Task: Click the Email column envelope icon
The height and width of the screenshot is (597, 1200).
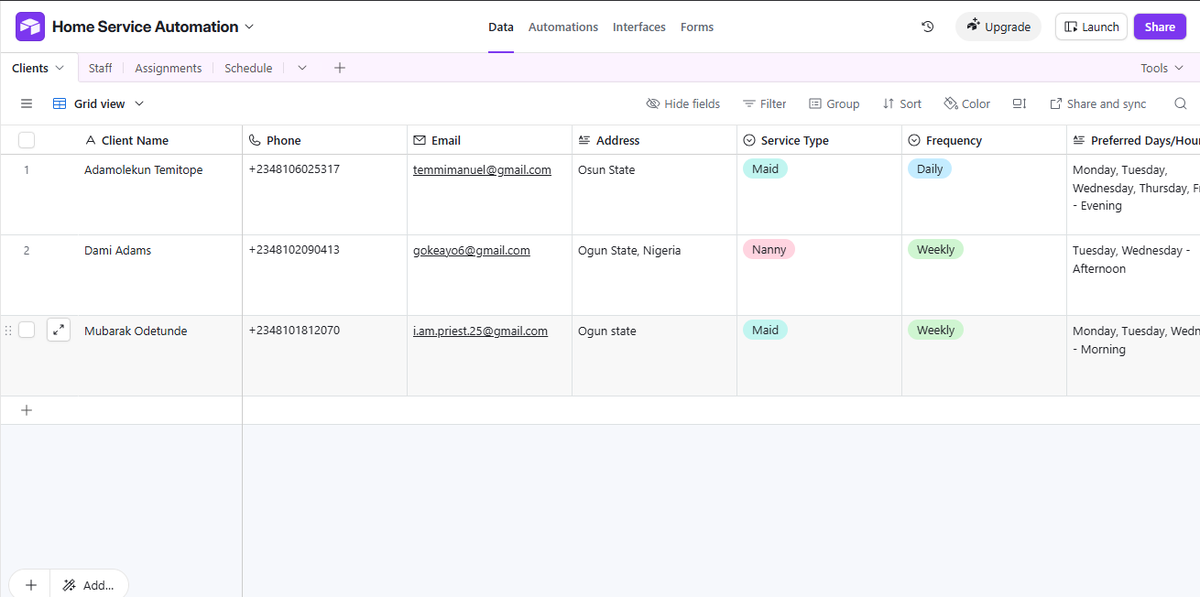Action: (x=420, y=141)
